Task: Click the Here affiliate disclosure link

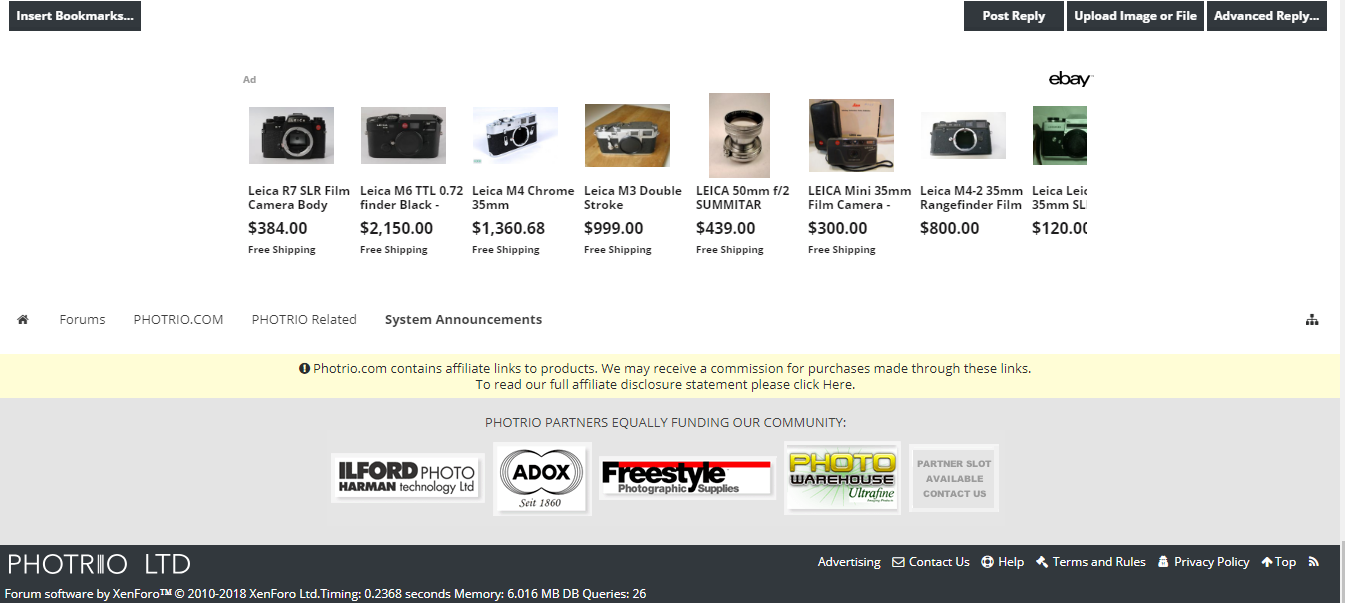Action: coord(837,384)
